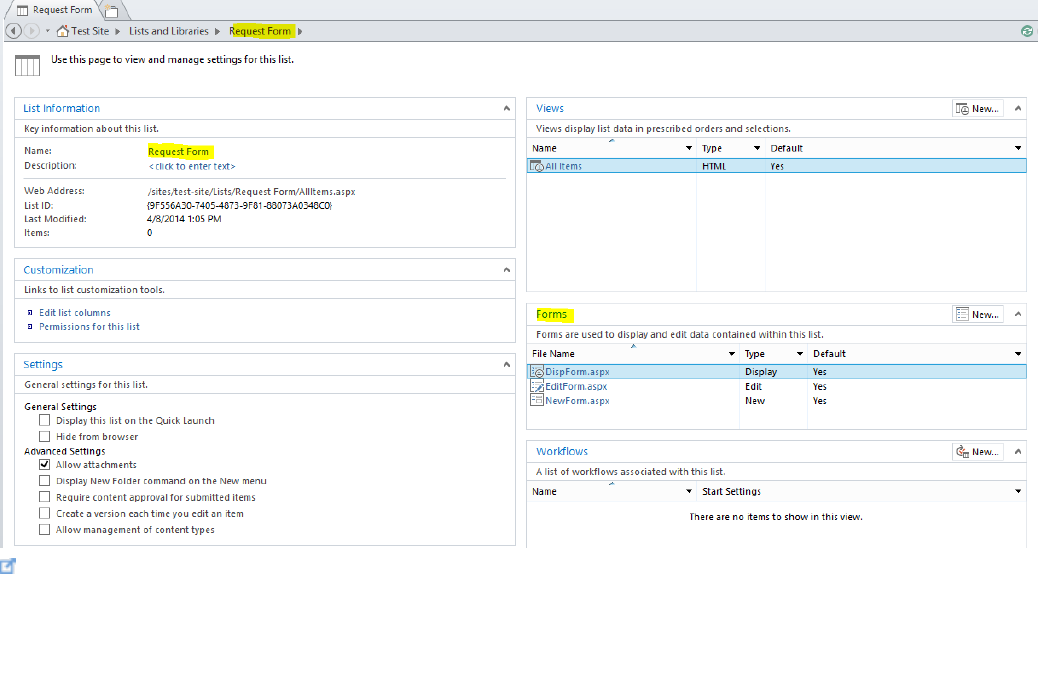Screen dimensions: 1038x682
Task: Expand arrow after Request Form breadcrumb
Action: click(300, 31)
